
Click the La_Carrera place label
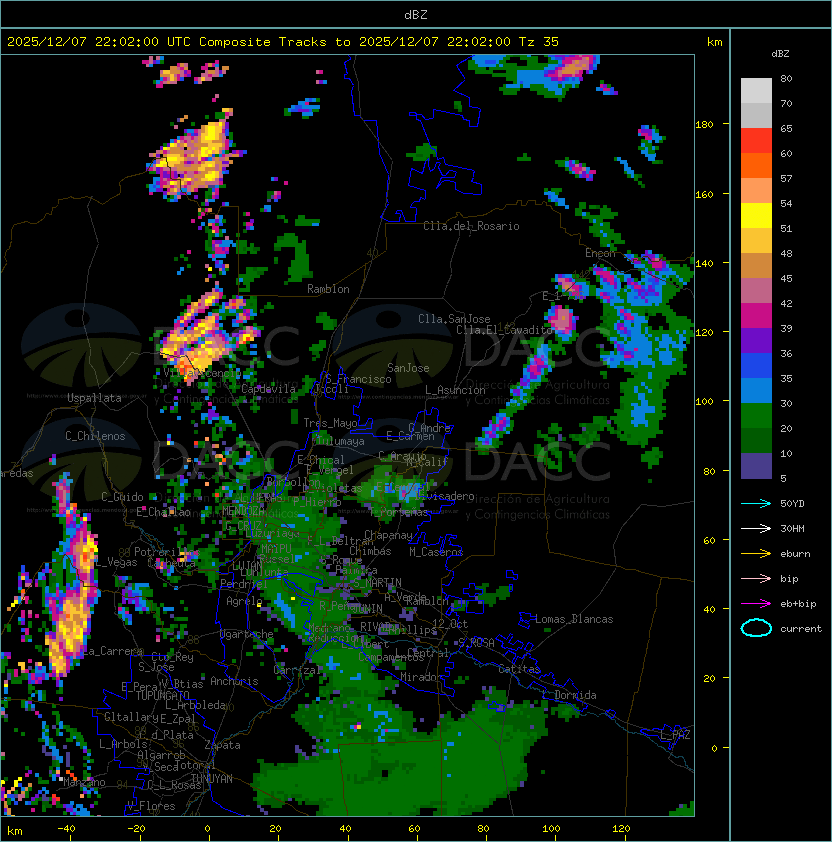click(x=112, y=651)
